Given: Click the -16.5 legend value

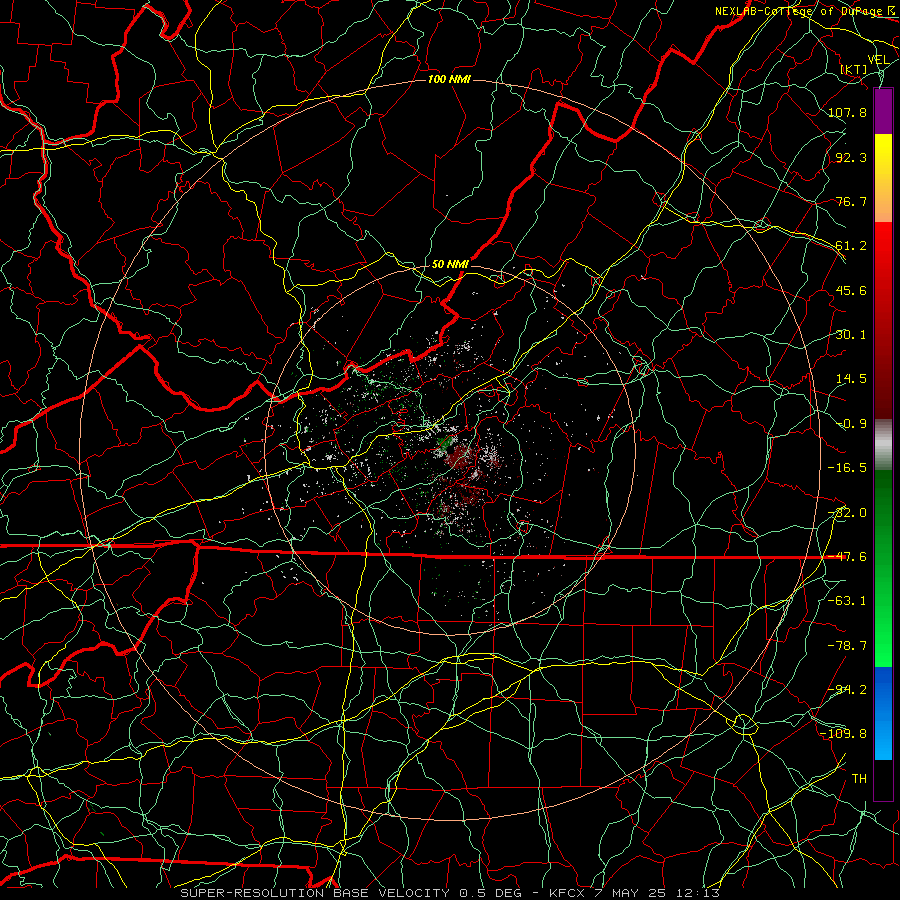Looking at the screenshot, I should tap(848, 468).
